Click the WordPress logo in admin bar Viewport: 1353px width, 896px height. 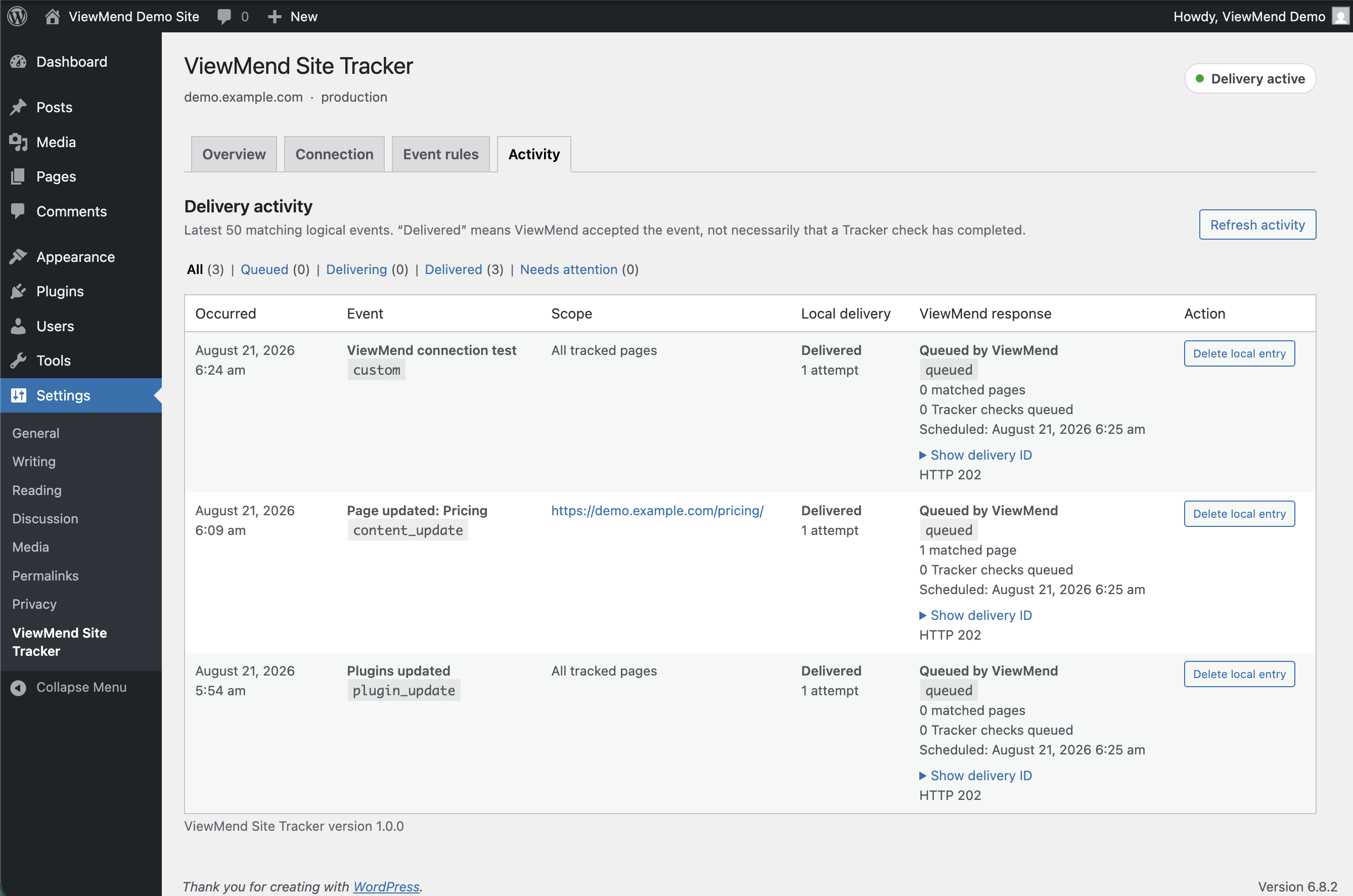tap(17, 16)
